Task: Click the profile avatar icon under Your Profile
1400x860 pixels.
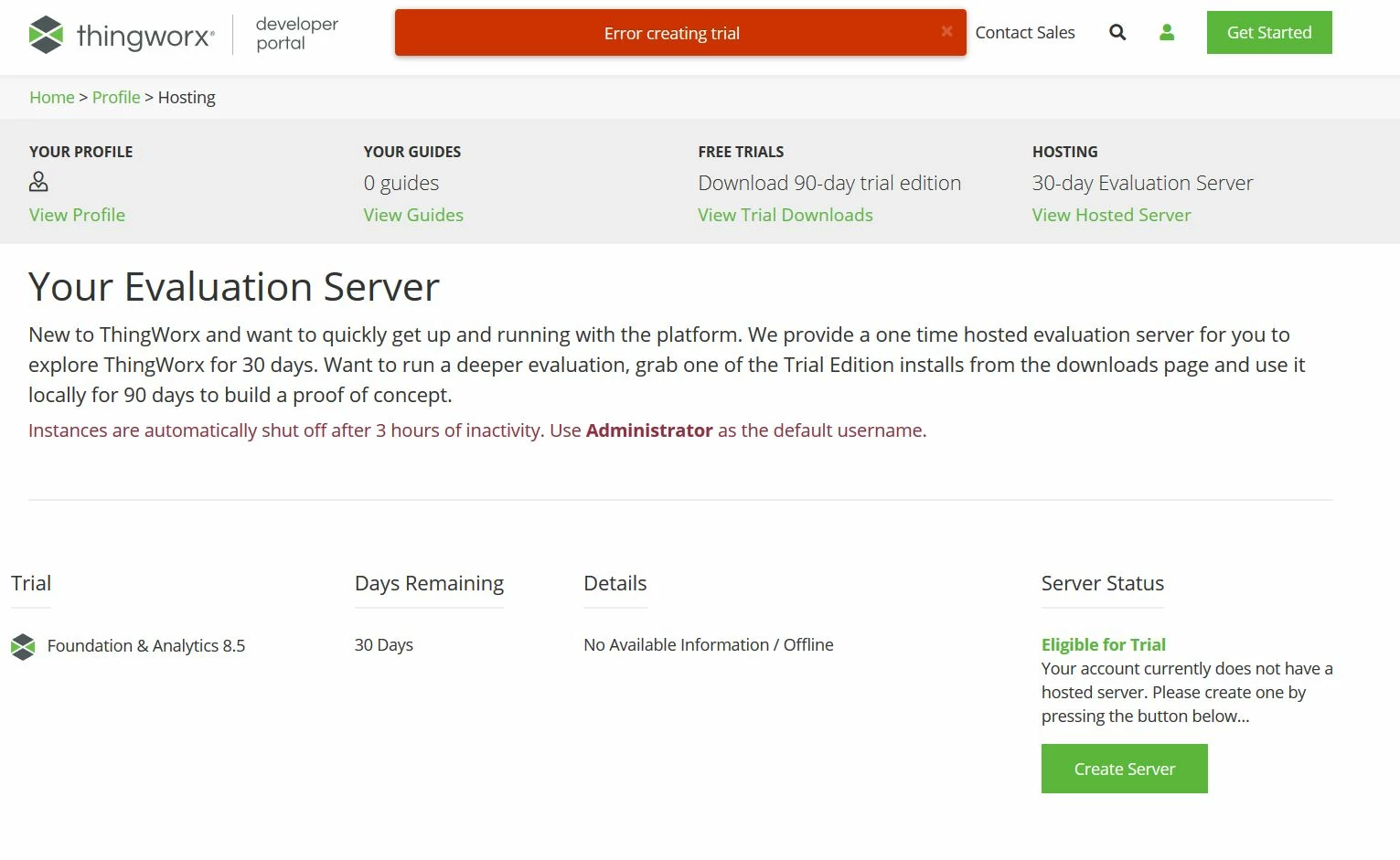Action: pos(38,182)
